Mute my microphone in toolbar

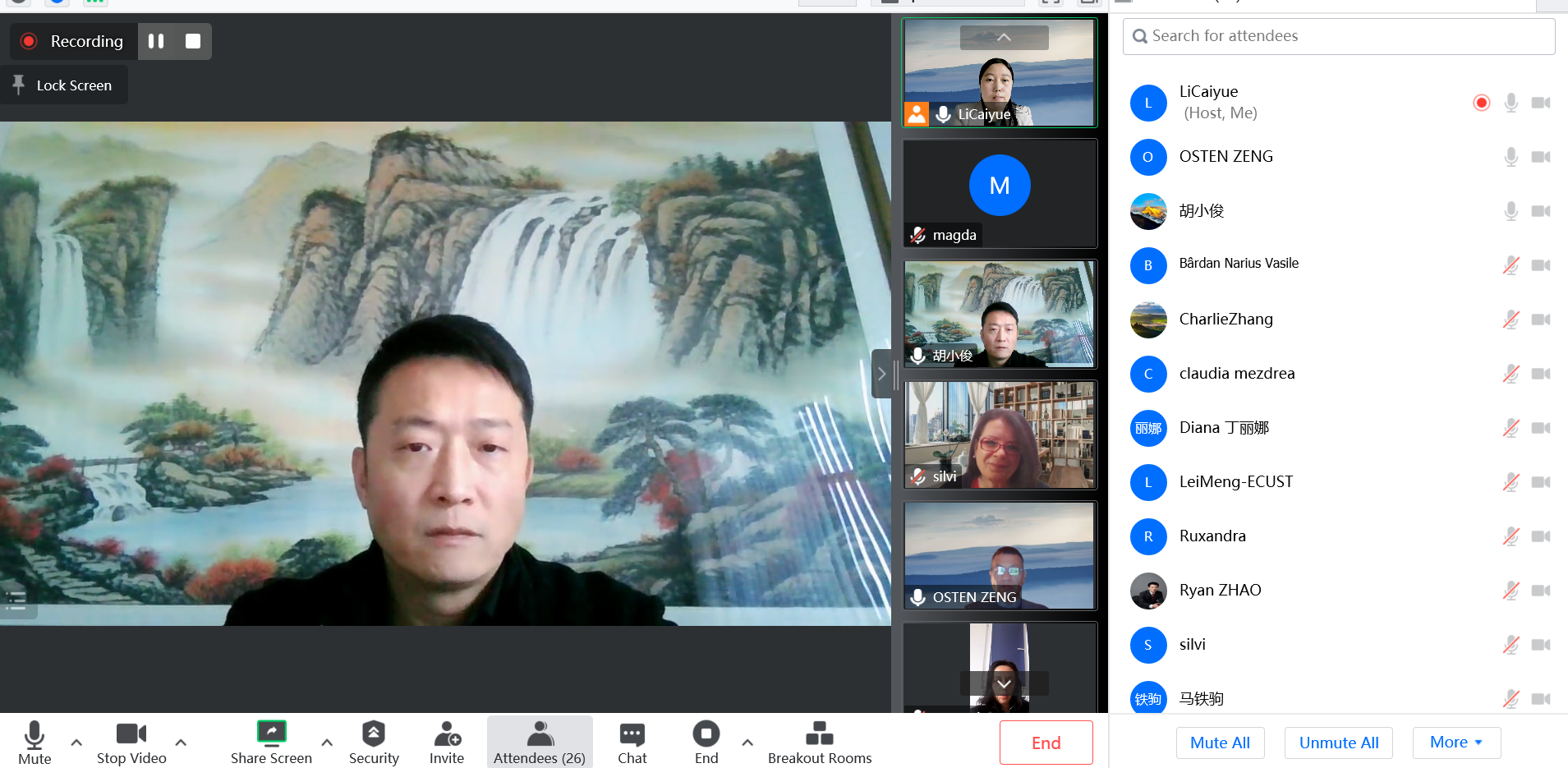point(34,735)
